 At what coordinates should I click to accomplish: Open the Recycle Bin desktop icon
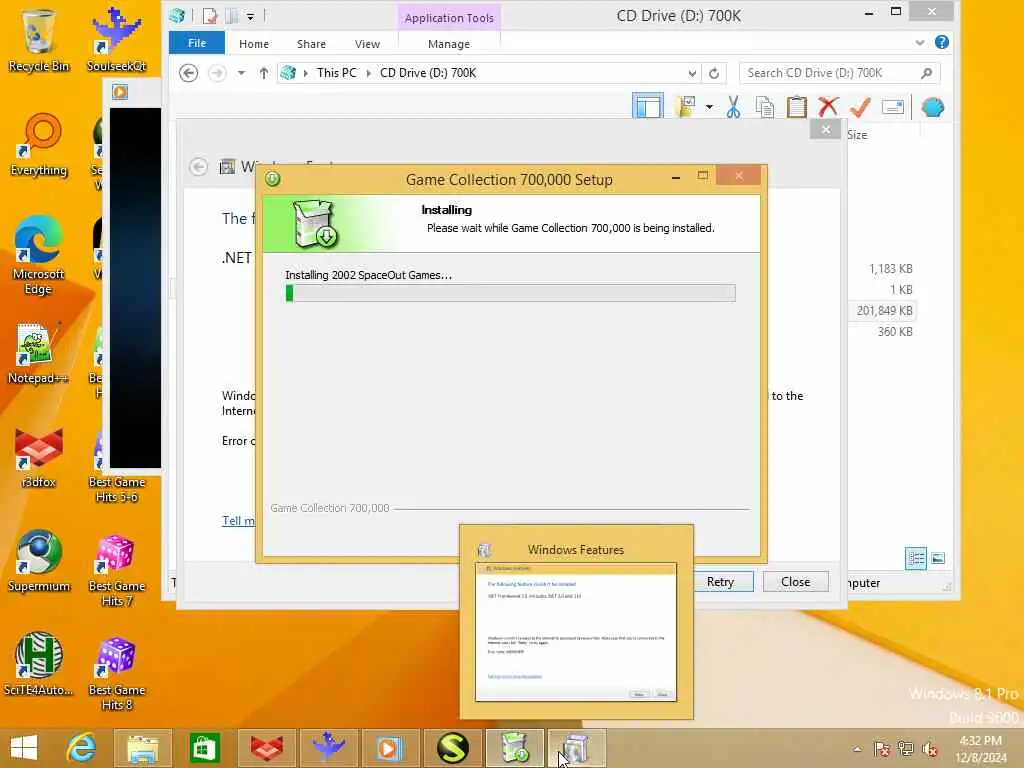click(x=39, y=40)
